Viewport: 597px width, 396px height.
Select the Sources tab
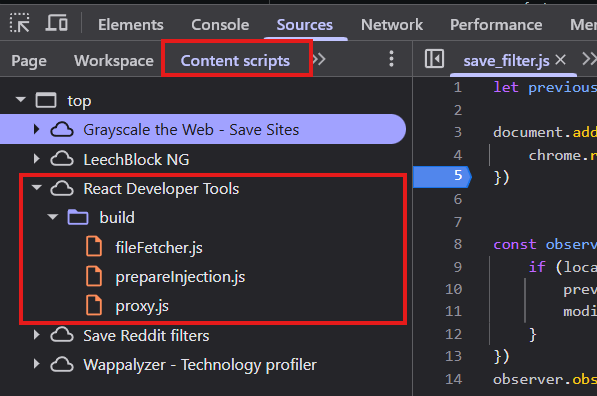[x=305, y=25]
